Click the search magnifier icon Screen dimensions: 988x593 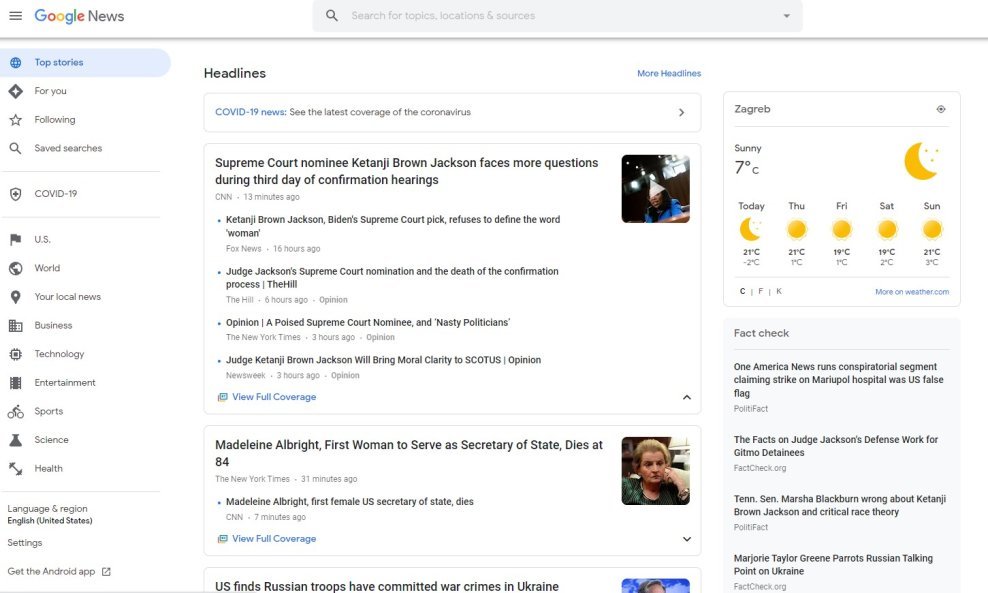[331, 16]
